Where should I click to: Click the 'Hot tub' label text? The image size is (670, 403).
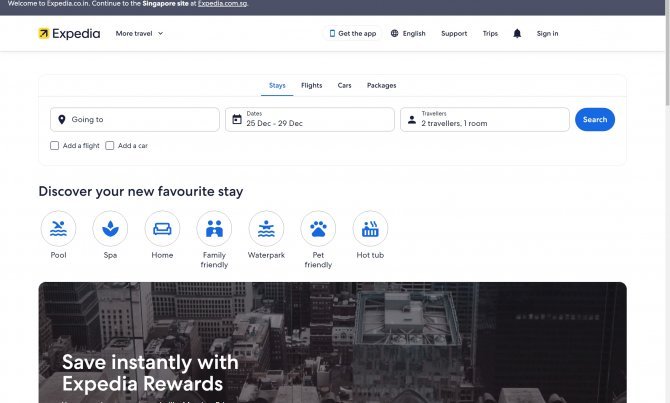pos(370,255)
